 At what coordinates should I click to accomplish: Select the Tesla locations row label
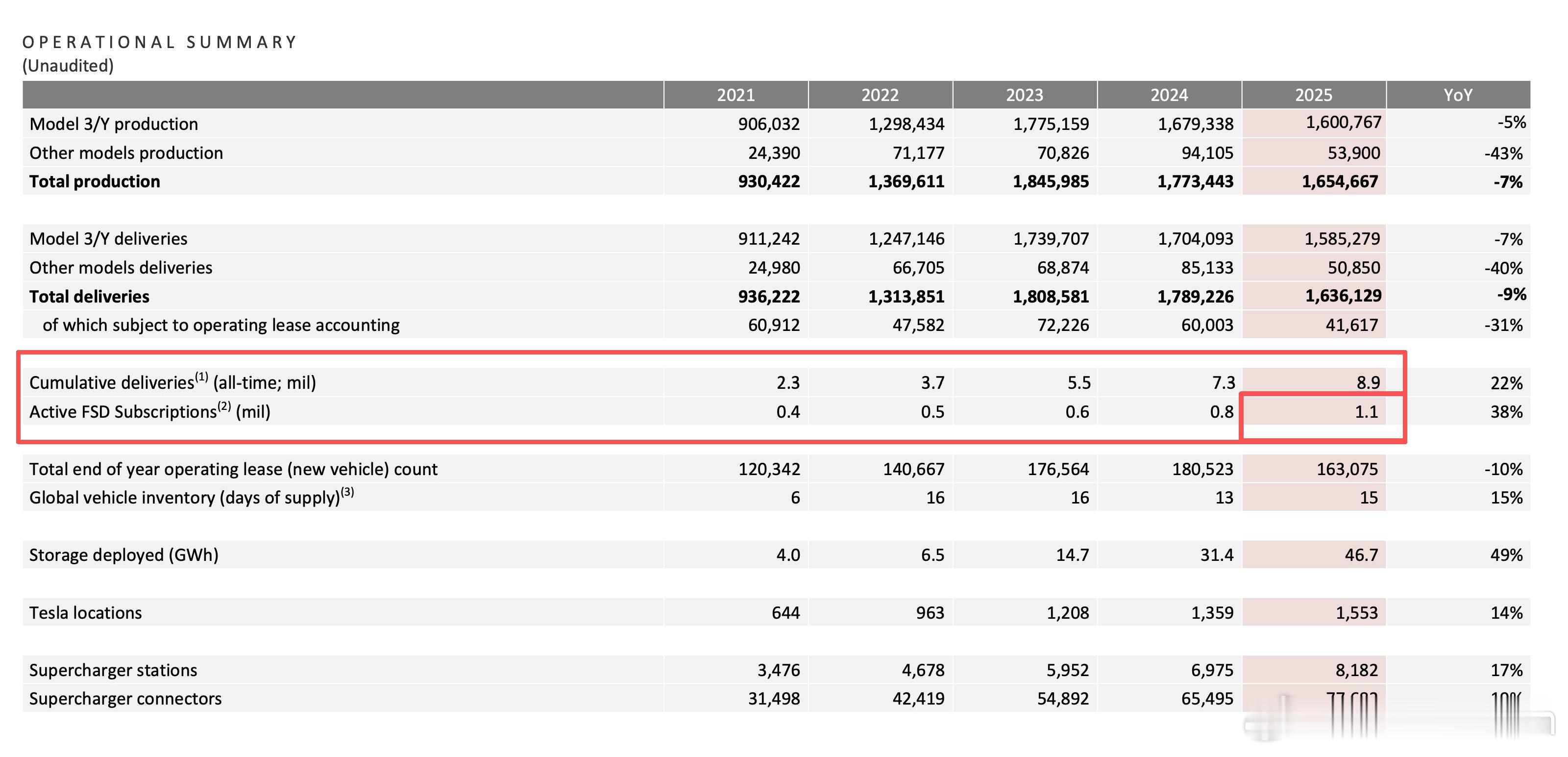click(86, 613)
